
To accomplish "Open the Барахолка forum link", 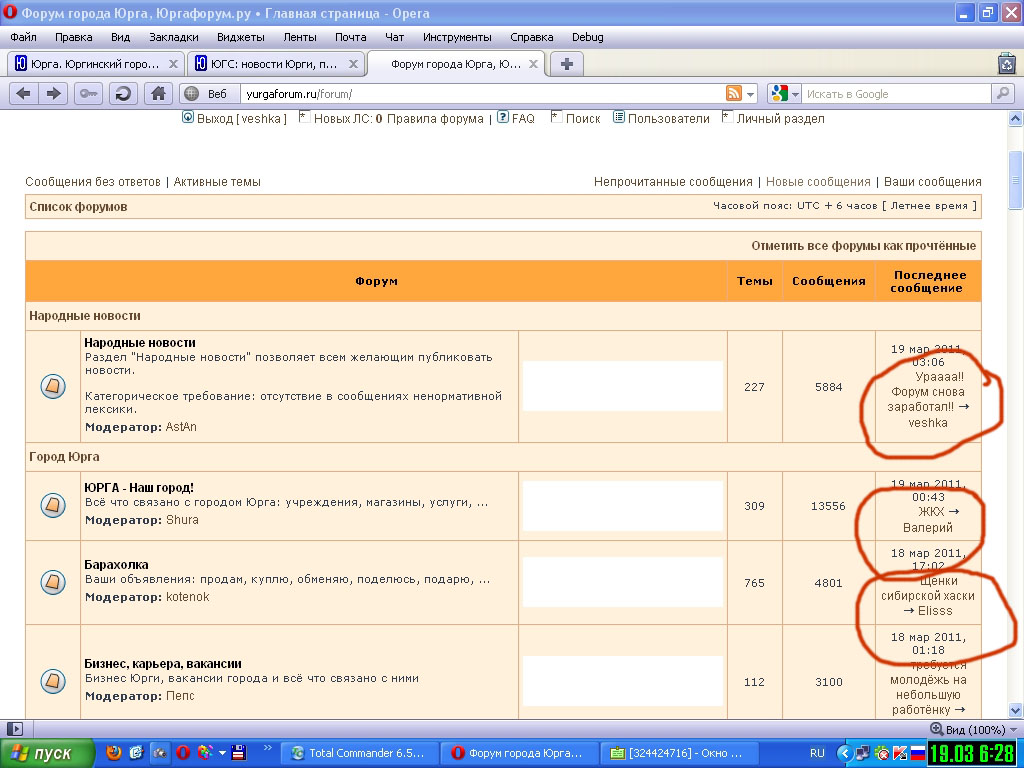I will click(x=116, y=565).
